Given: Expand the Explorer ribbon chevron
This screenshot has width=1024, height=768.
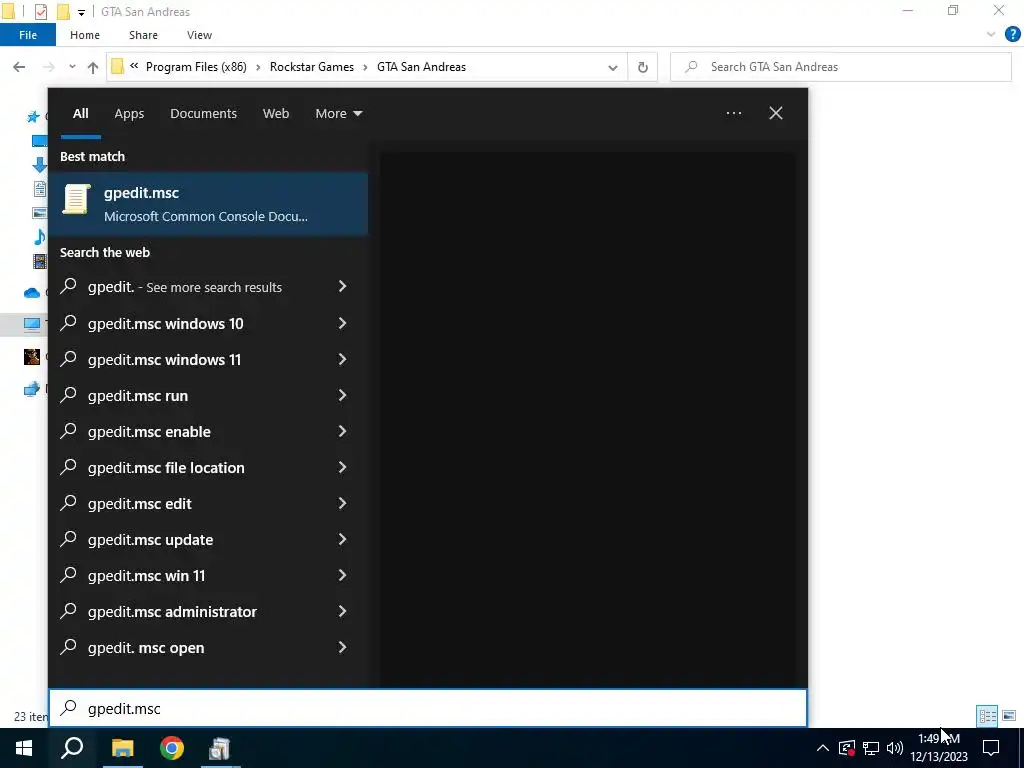Looking at the screenshot, I should click(x=991, y=35).
